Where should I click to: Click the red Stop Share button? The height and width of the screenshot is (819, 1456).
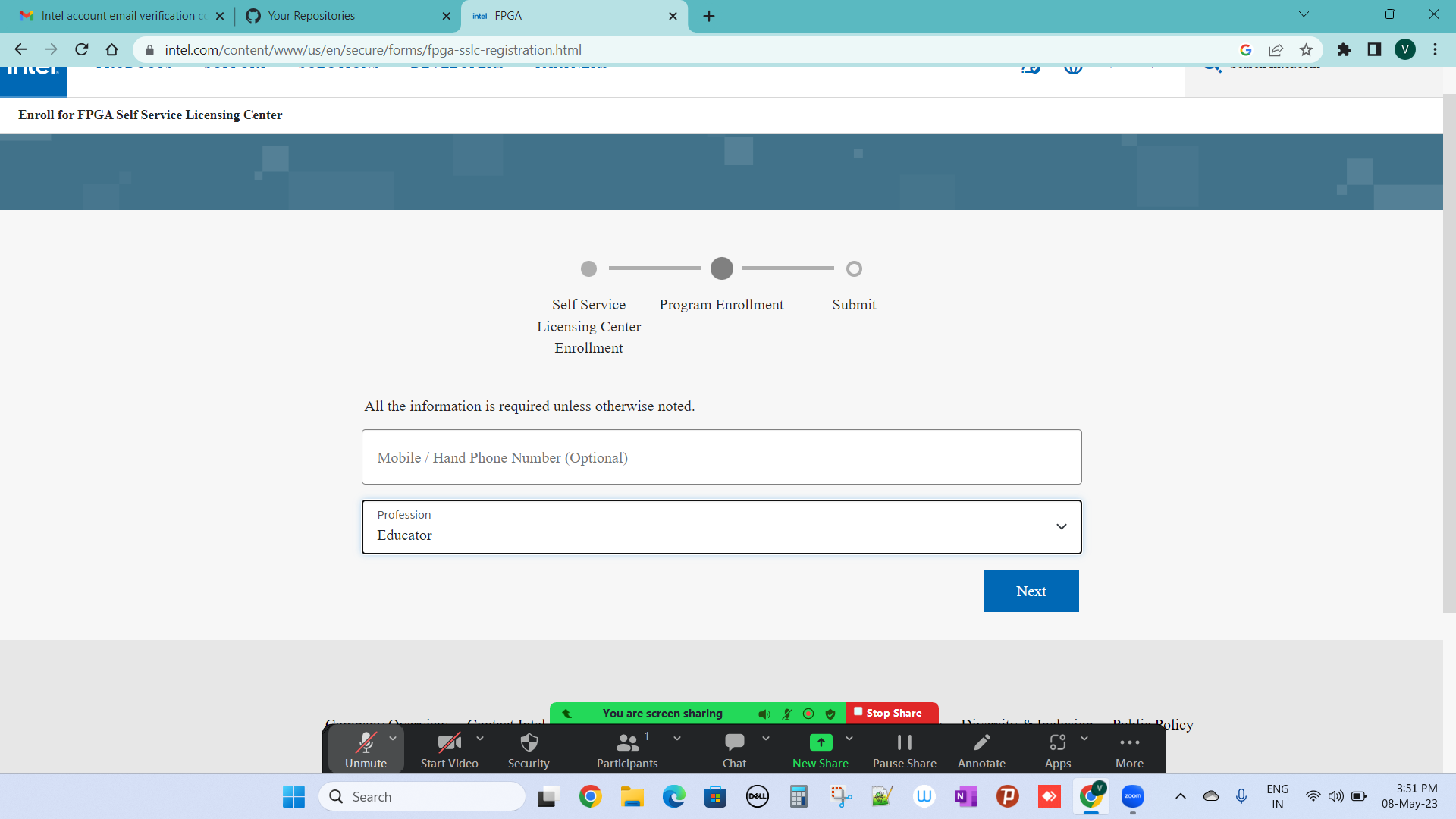click(x=892, y=713)
